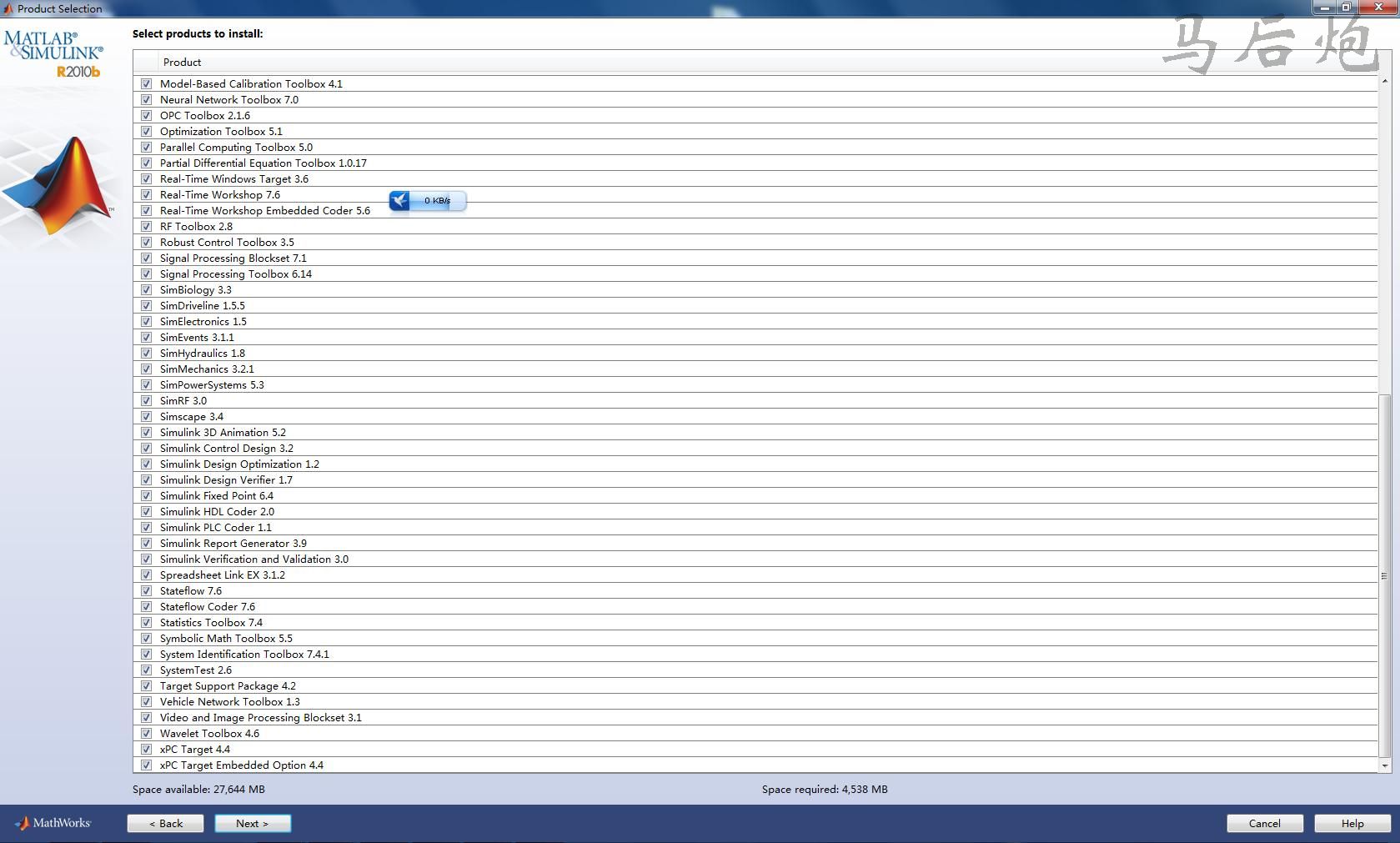Toggle xPC Target Embedded Option 4.4 checkbox
The image size is (1400, 843).
[146, 765]
